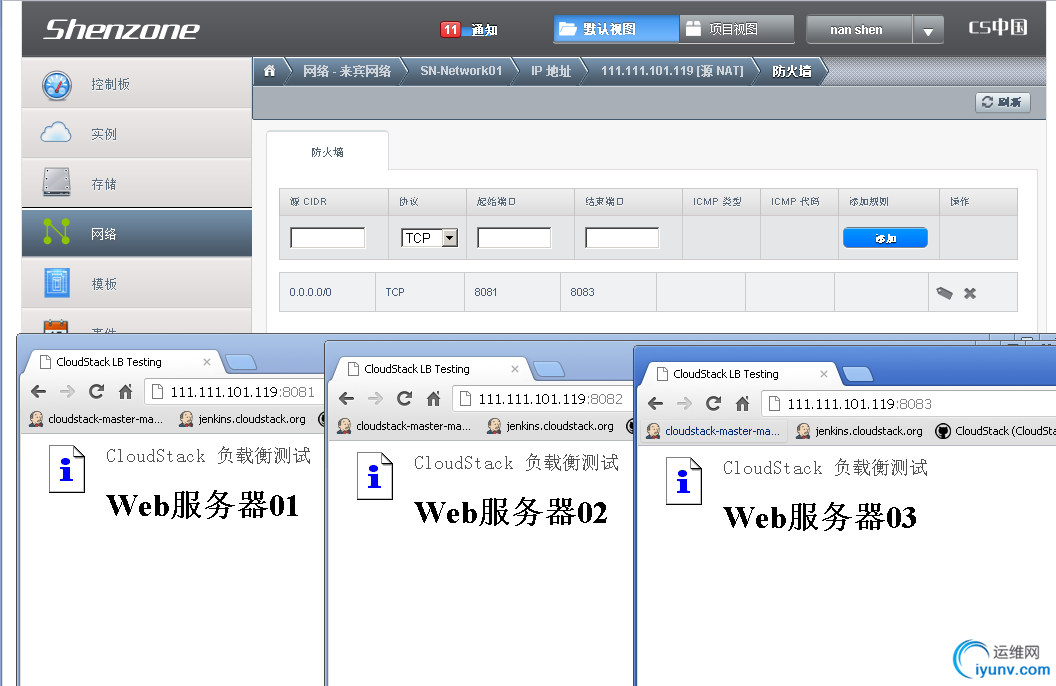This screenshot has width=1056, height=686.
Task: Open cloudstack-master-ma... bookmark in 8083 window
Action: [x=713, y=431]
